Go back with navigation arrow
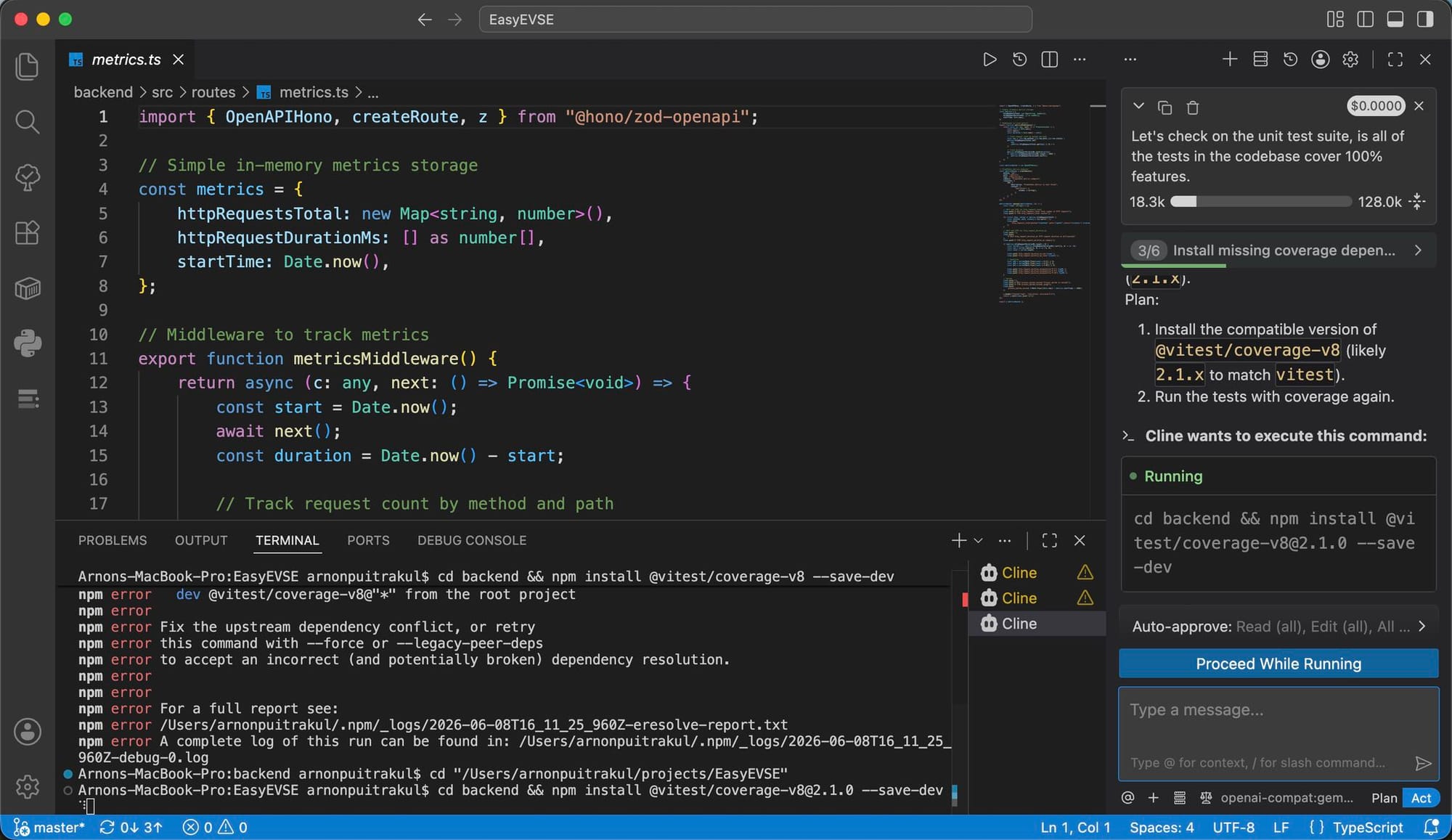The width and height of the screenshot is (1452, 840). [x=425, y=20]
